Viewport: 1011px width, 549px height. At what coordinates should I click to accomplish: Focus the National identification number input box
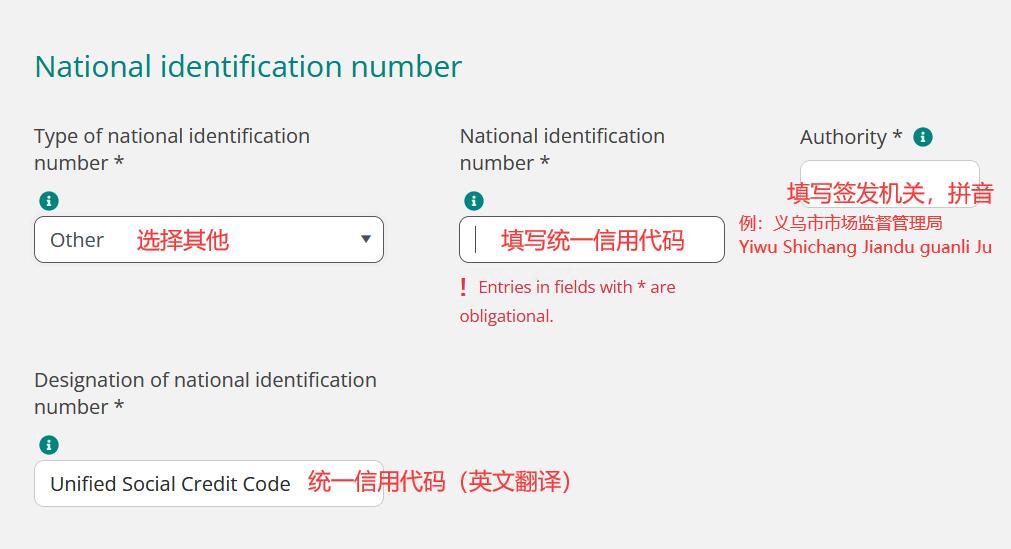coord(592,239)
